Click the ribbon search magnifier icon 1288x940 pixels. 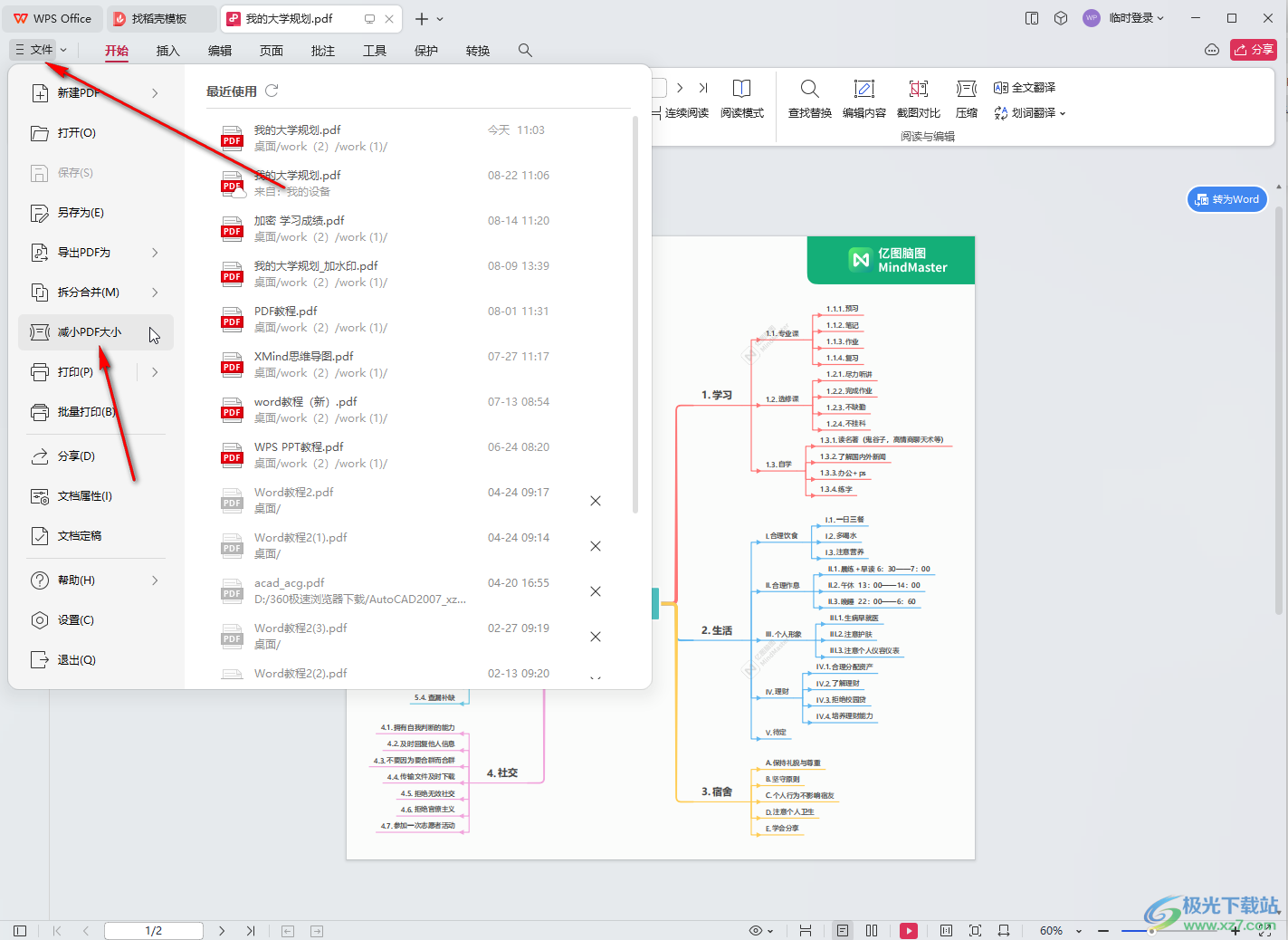(525, 51)
